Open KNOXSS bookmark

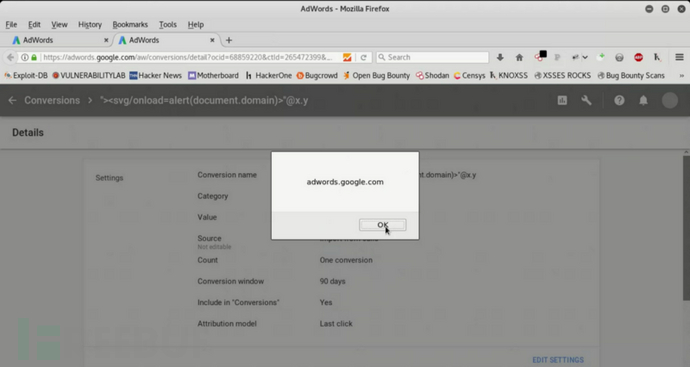coord(509,76)
